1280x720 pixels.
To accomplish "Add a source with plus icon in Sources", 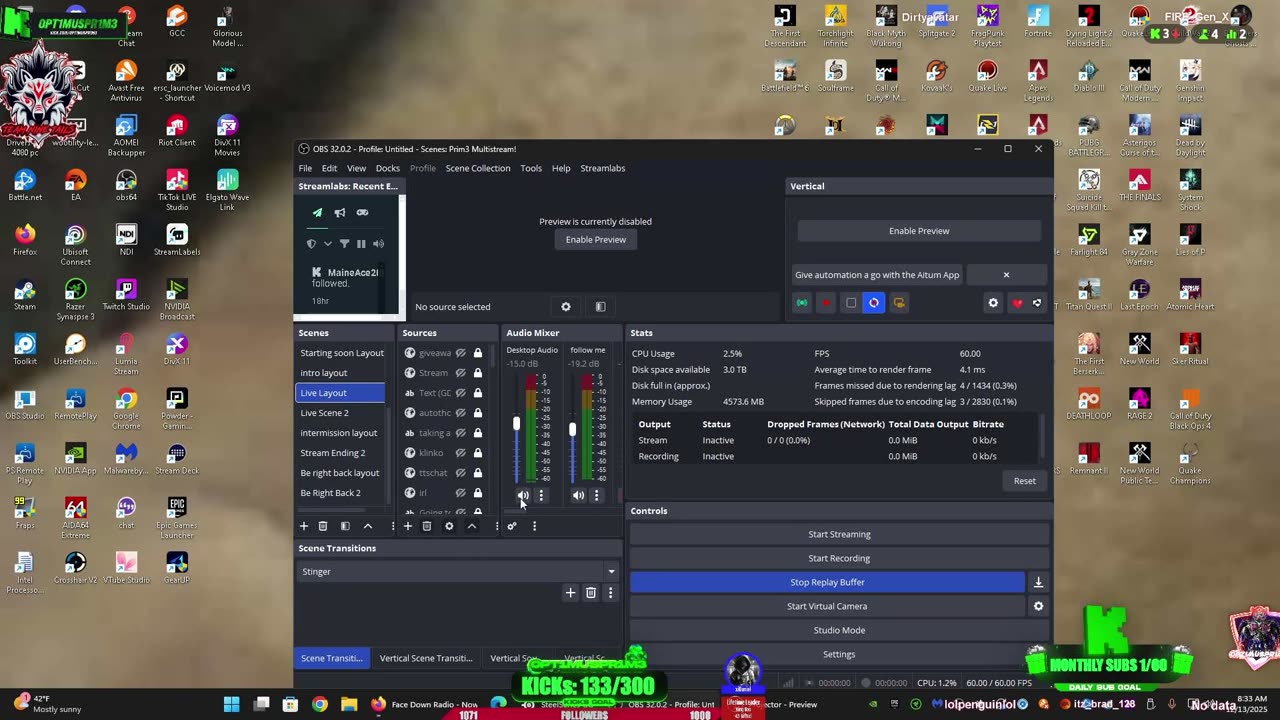I will (x=408, y=526).
